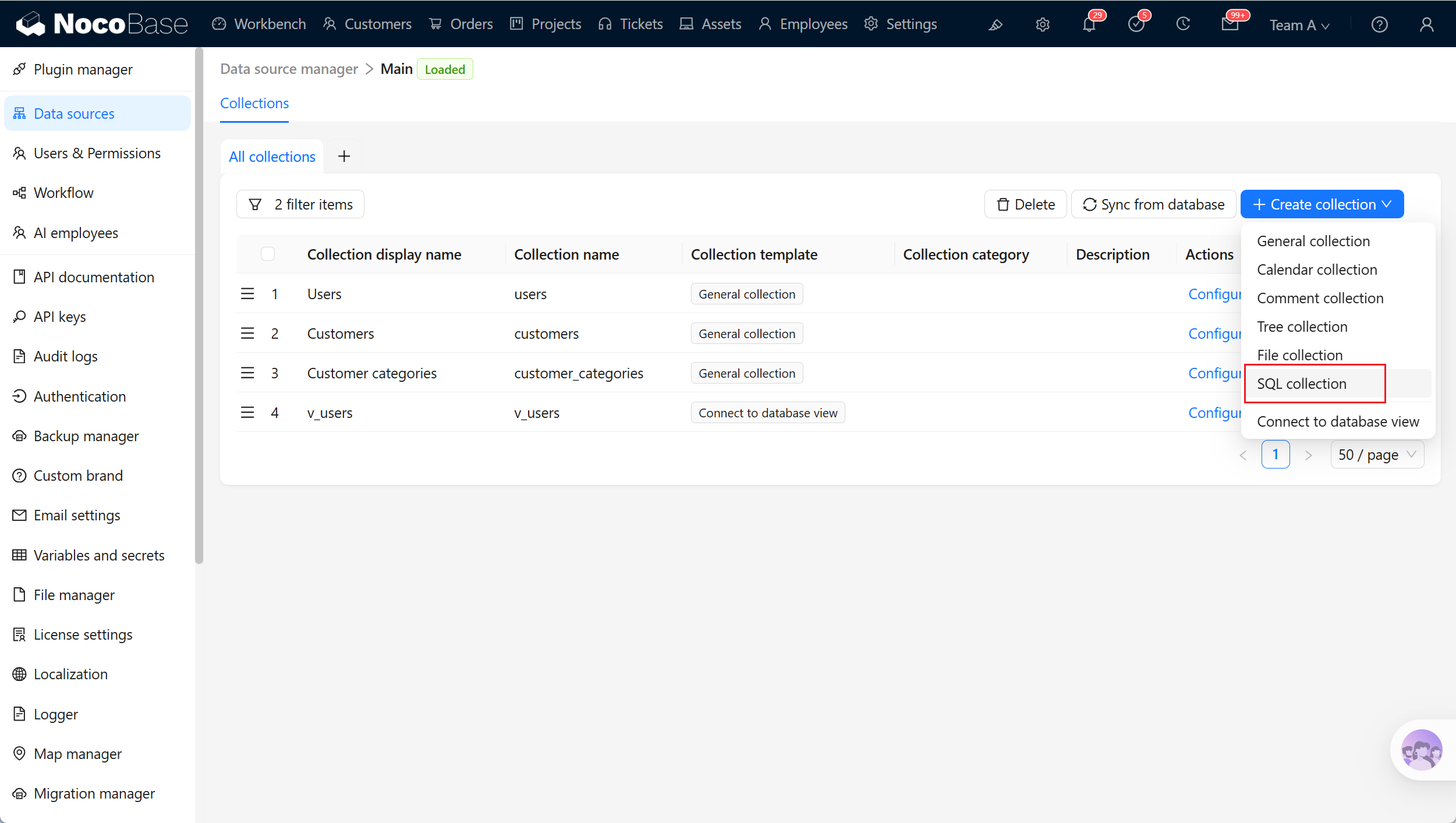The height and width of the screenshot is (823, 1456).
Task: Open Projects in top navigation
Action: click(545, 24)
